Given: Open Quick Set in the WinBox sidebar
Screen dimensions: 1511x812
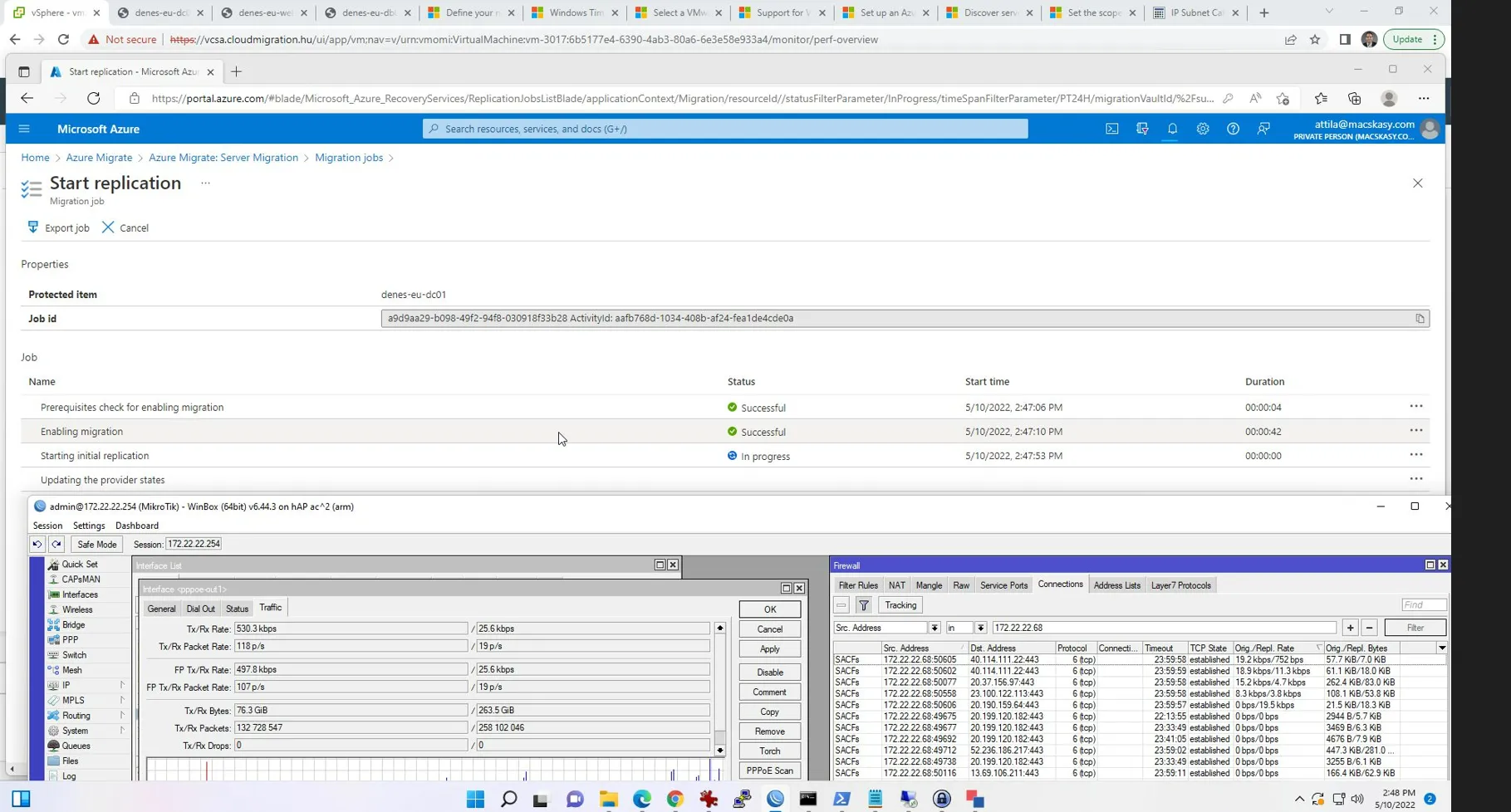Looking at the screenshot, I should click(79, 565).
